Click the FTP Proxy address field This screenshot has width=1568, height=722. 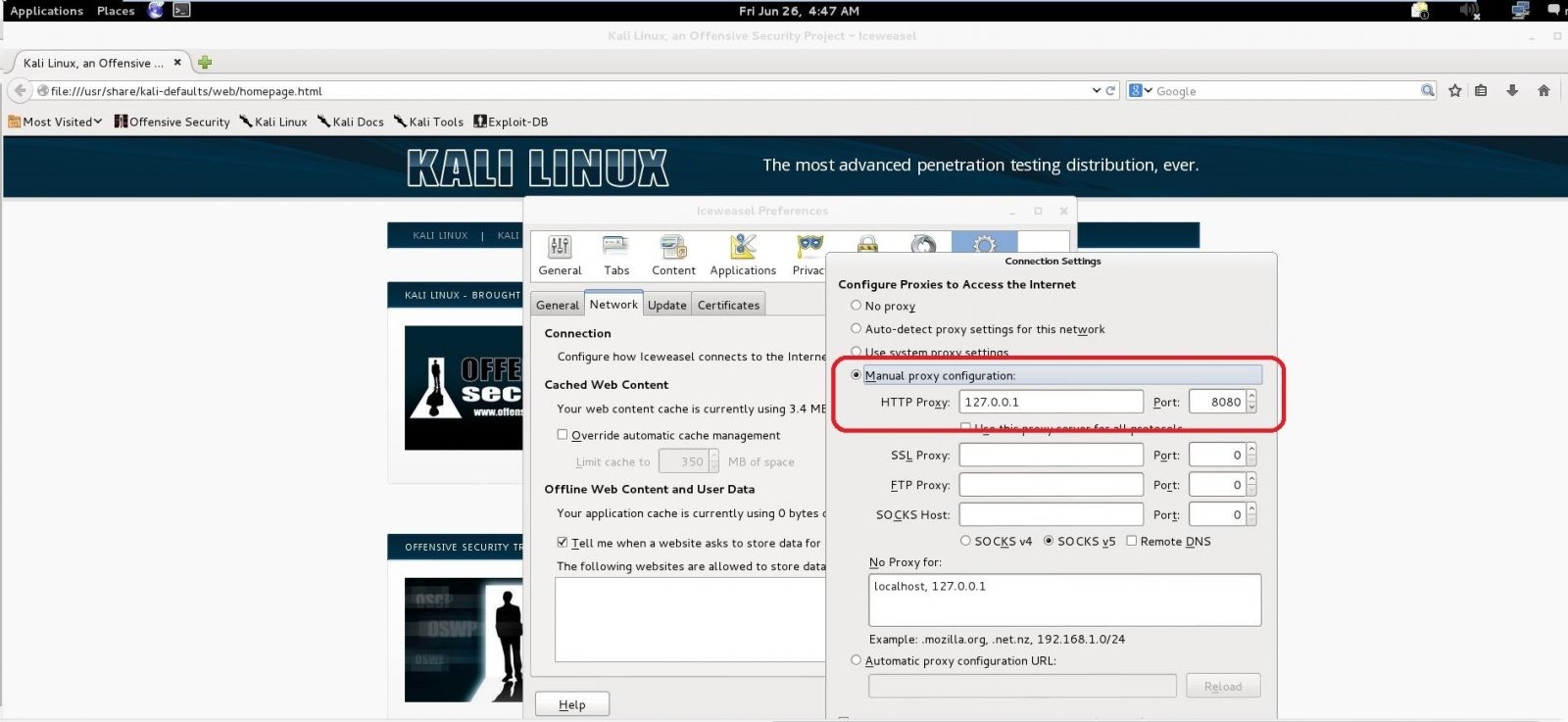coord(1051,485)
